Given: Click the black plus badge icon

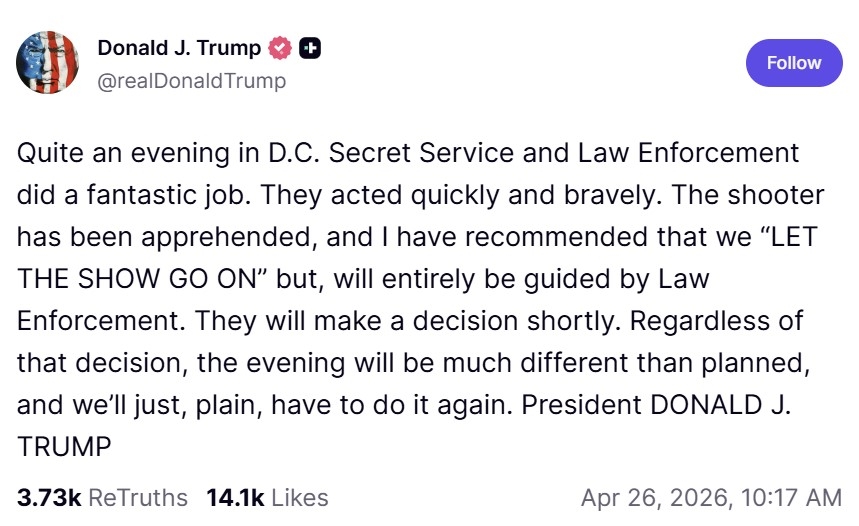Looking at the screenshot, I should (310, 48).
